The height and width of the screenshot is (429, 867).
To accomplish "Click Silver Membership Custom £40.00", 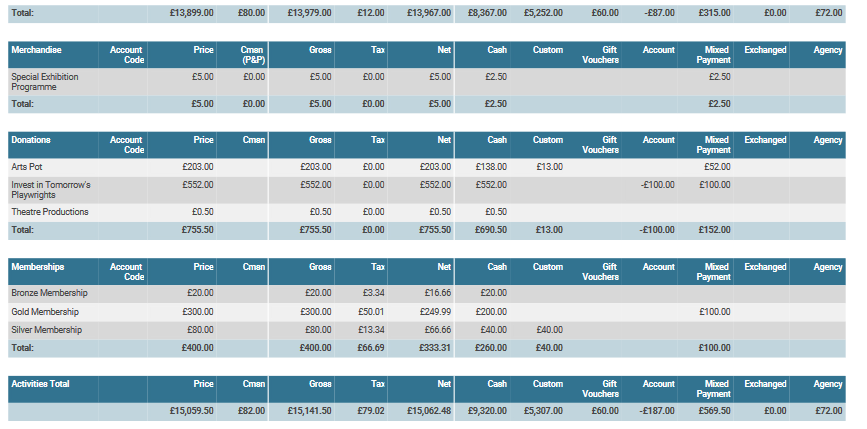I will tap(550, 330).
